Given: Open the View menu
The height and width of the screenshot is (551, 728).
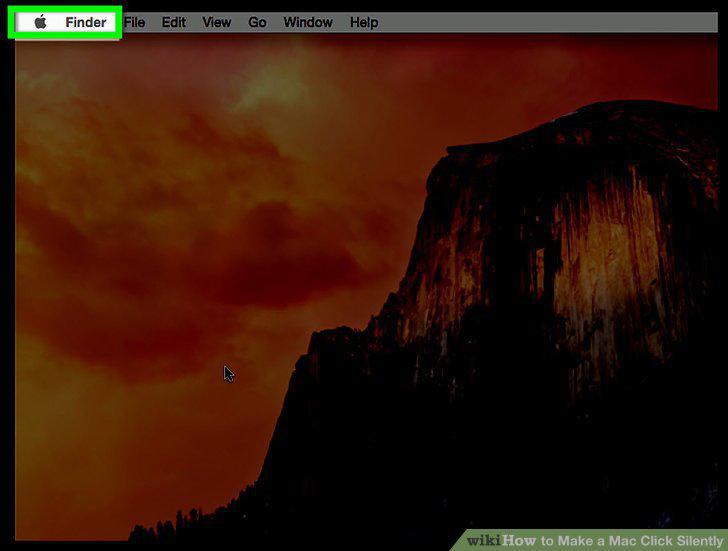Looking at the screenshot, I should (216, 22).
